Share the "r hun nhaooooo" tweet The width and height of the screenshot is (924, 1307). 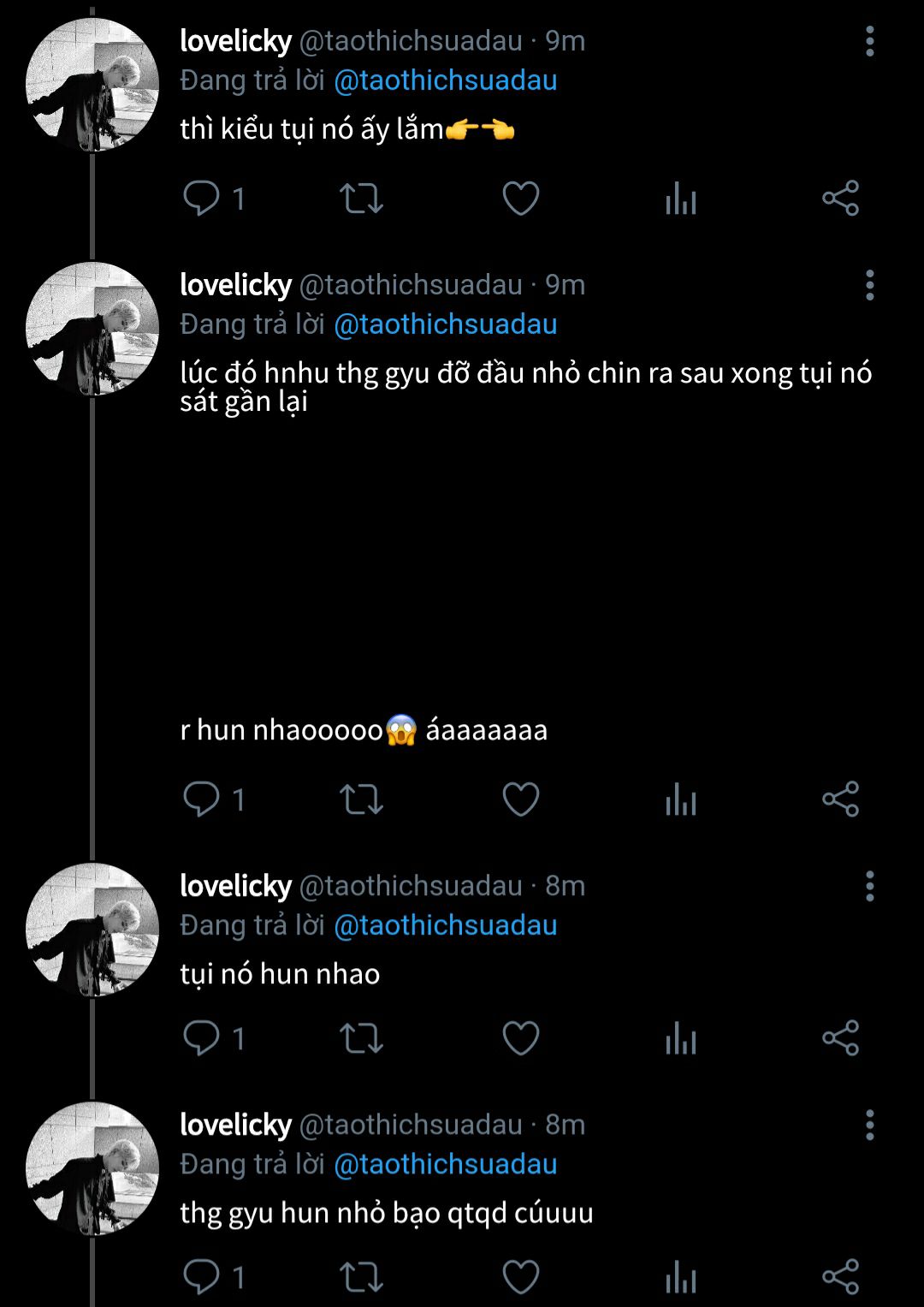coord(840,799)
